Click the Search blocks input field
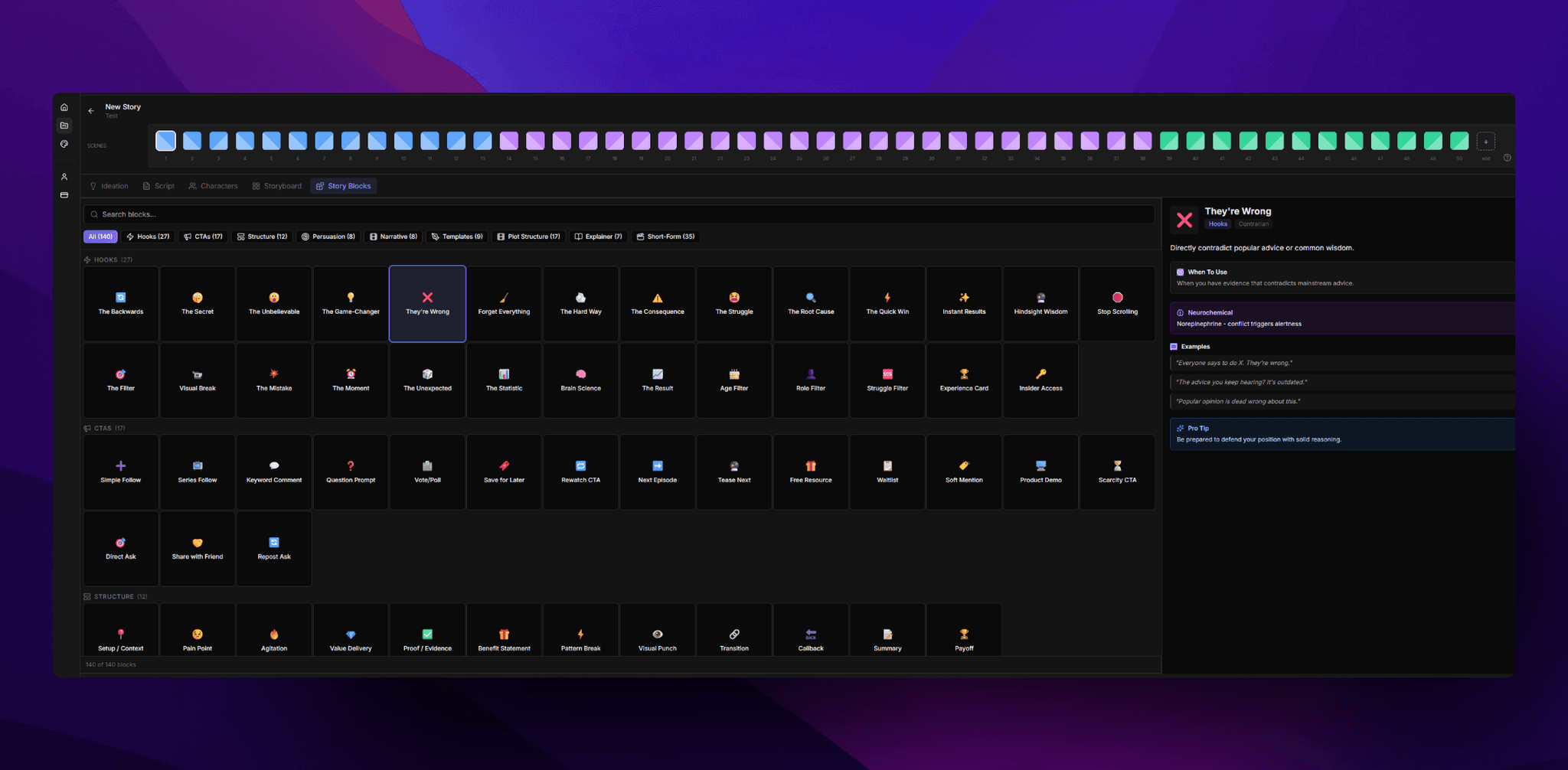This screenshot has height=770, width=1568. (x=619, y=214)
